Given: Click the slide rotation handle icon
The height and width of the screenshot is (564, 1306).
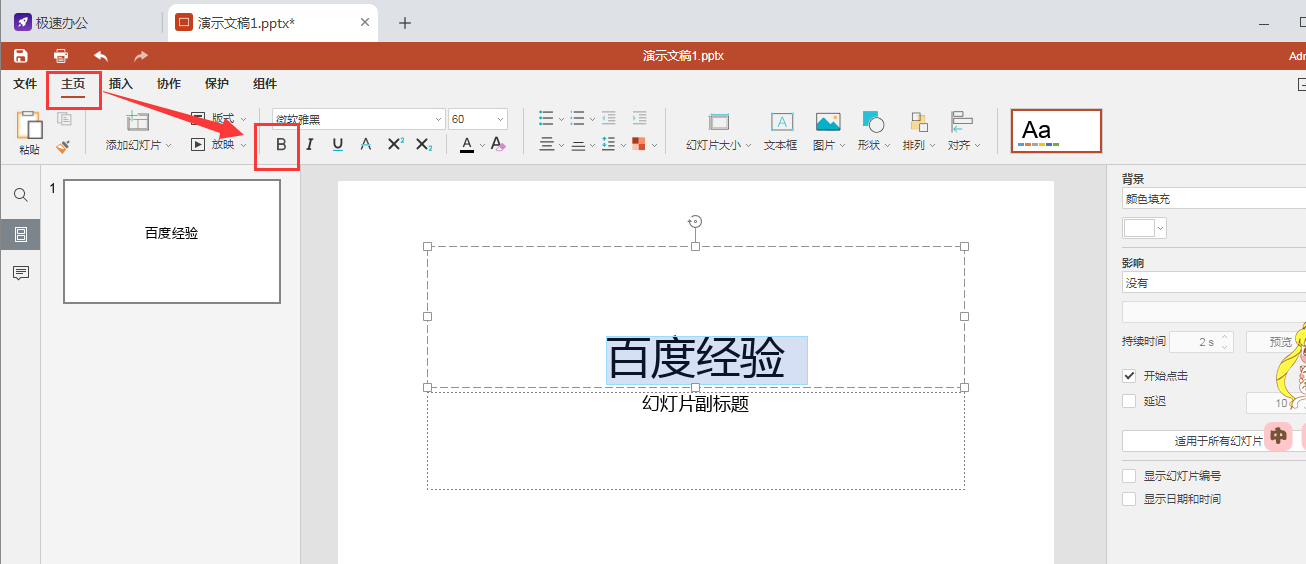Looking at the screenshot, I should (695, 222).
